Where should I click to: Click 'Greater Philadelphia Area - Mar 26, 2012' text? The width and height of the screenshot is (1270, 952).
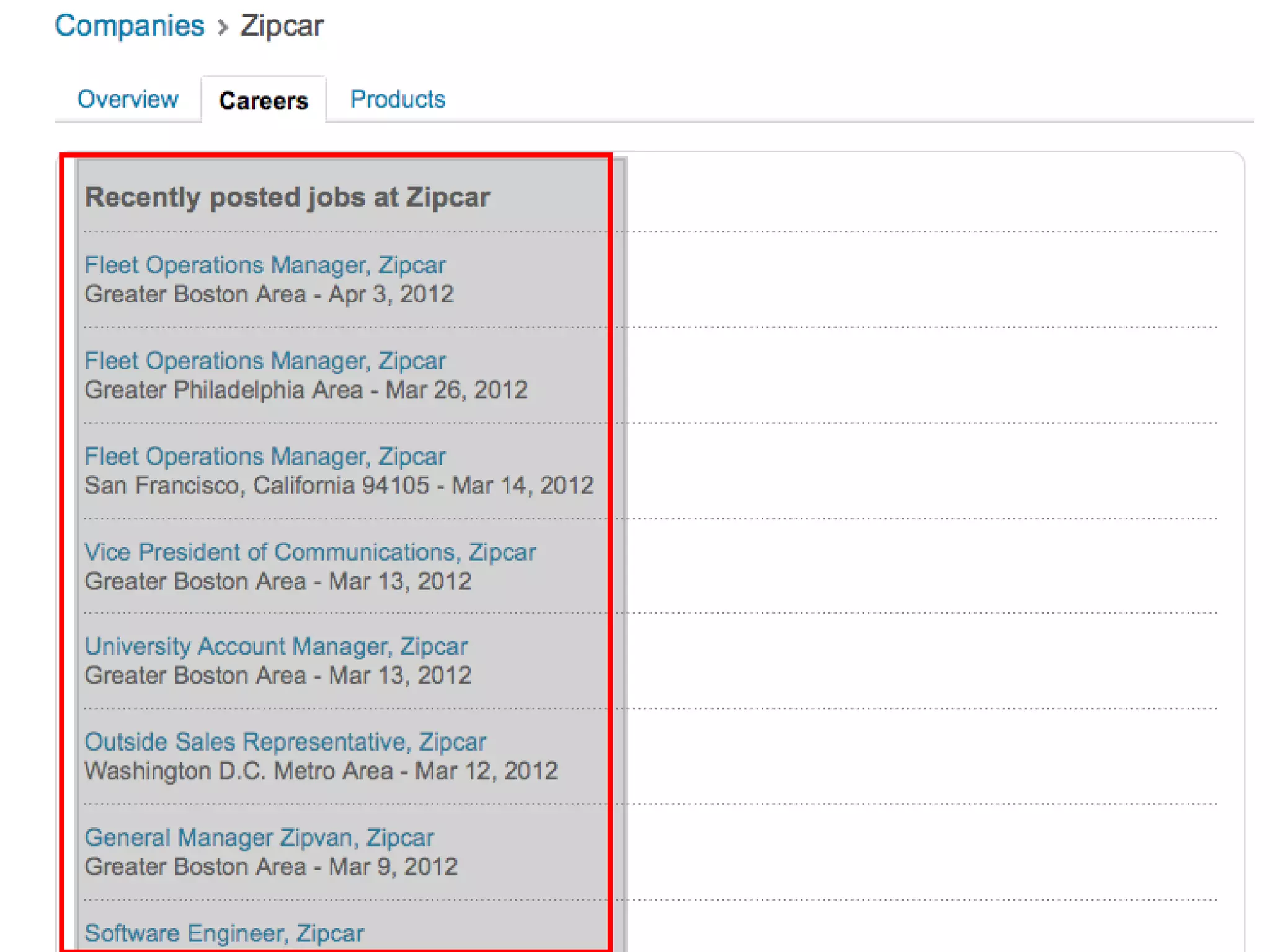click(306, 390)
